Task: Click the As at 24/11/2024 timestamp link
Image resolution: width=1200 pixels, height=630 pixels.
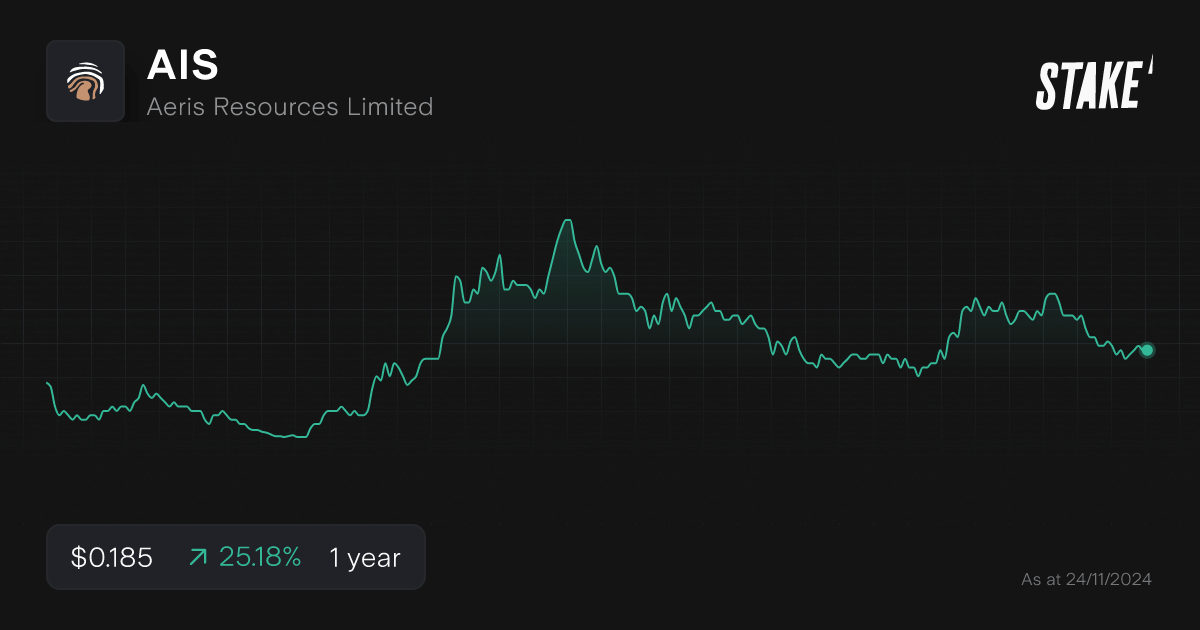Action: pyautogui.click(x=1086, y=579)
